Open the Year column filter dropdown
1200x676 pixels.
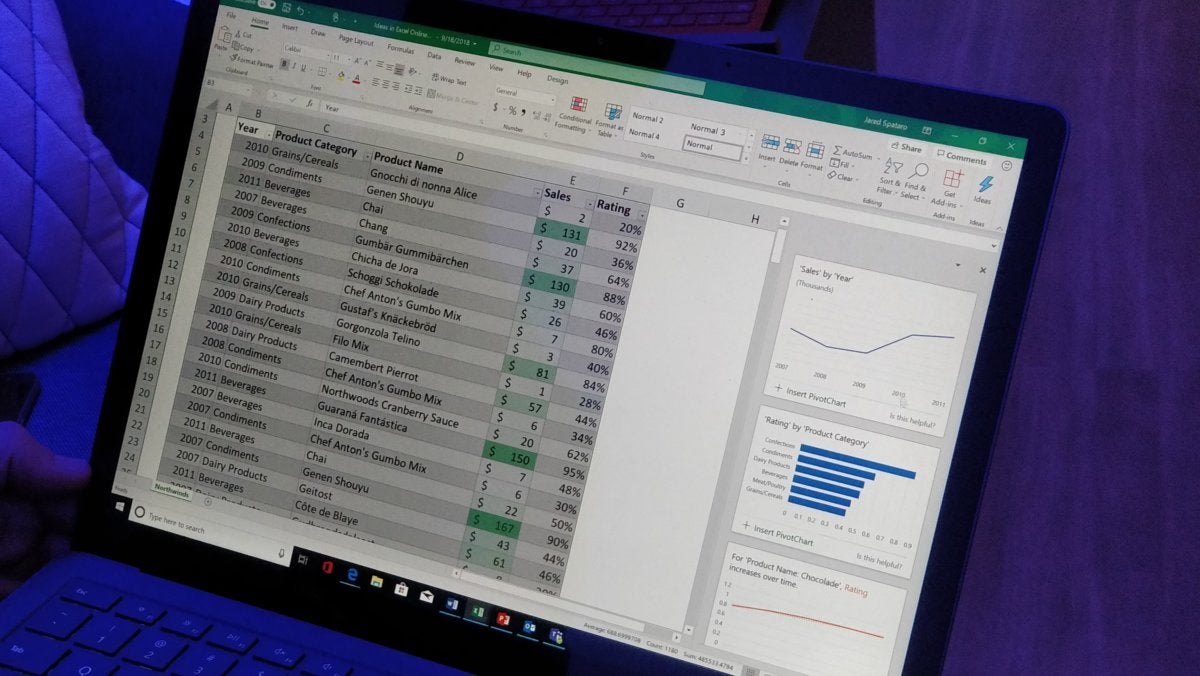269,134
